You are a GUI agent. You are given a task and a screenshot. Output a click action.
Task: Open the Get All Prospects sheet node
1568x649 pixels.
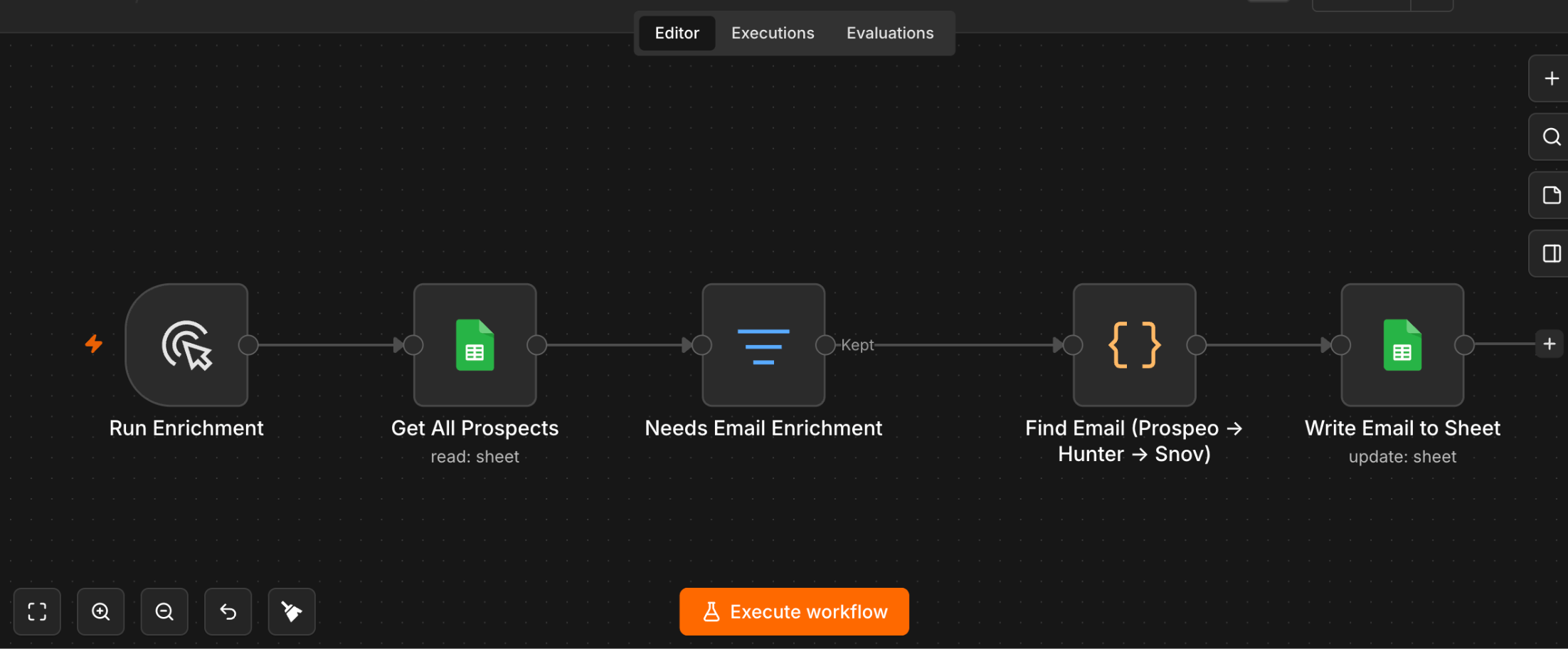coord(475,345)
